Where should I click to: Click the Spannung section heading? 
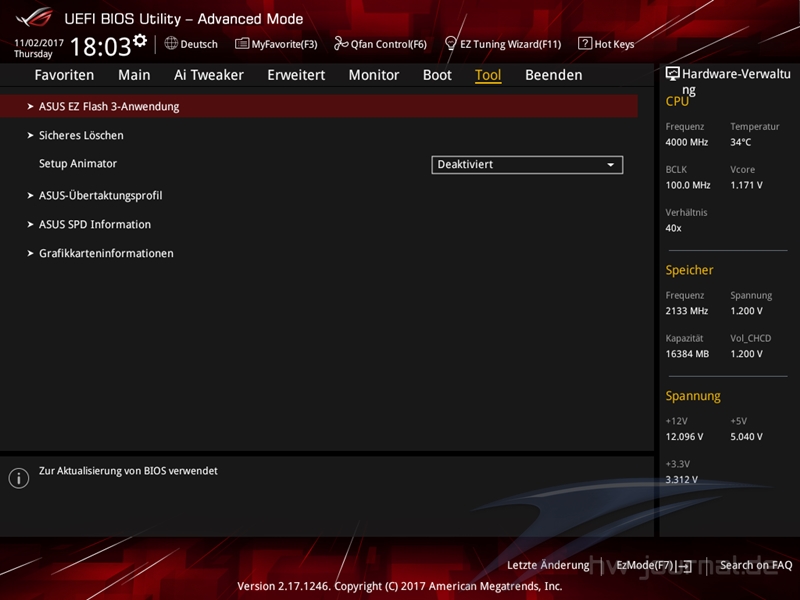(x=693, y=396)
